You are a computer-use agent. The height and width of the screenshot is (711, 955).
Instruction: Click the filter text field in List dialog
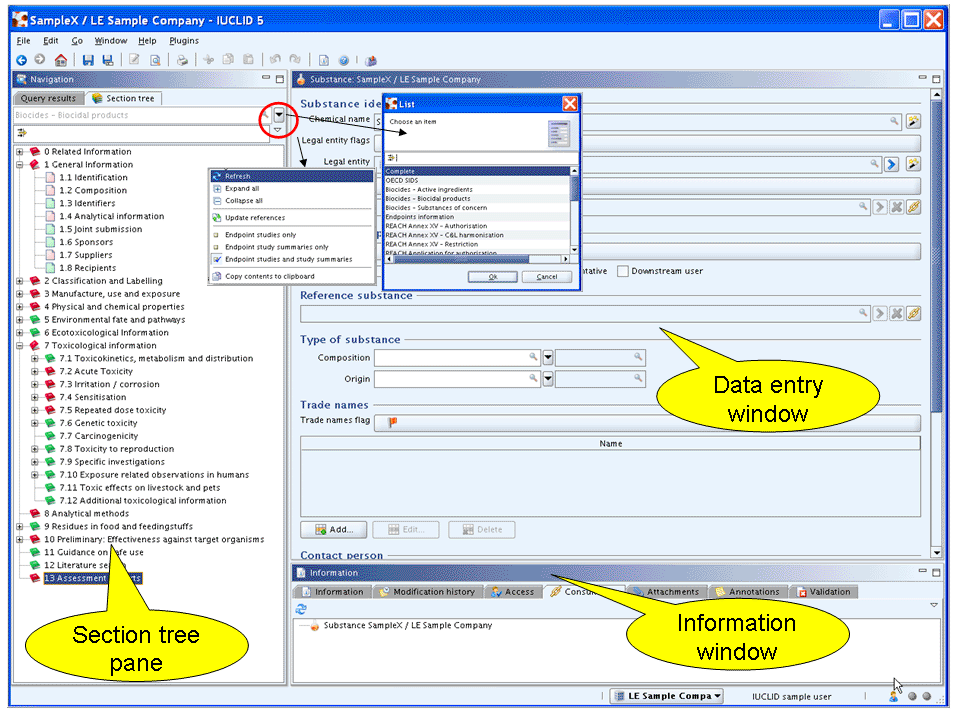[x=481, y=158]
